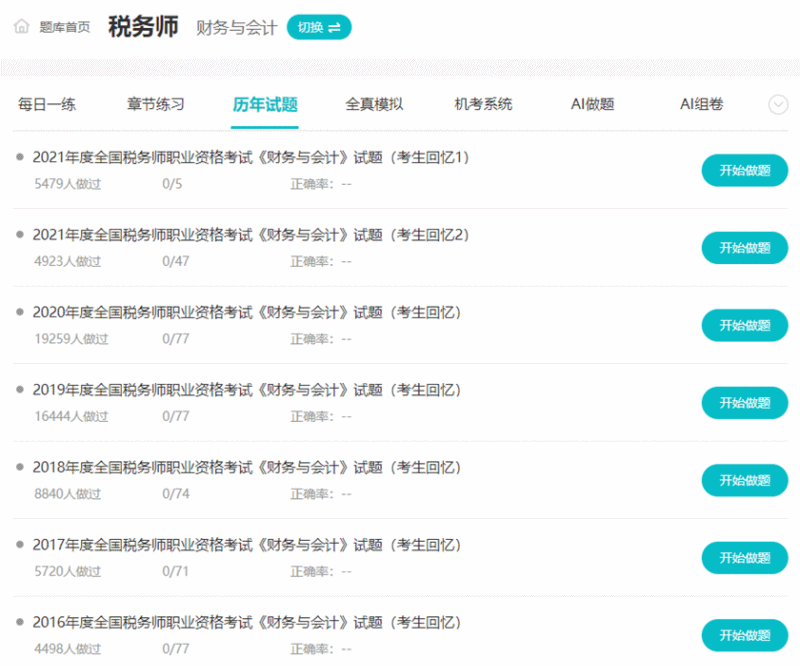Expand more tabs with the circled chevron
This screenshot has height=666, width=800.
tap(778, 105)
